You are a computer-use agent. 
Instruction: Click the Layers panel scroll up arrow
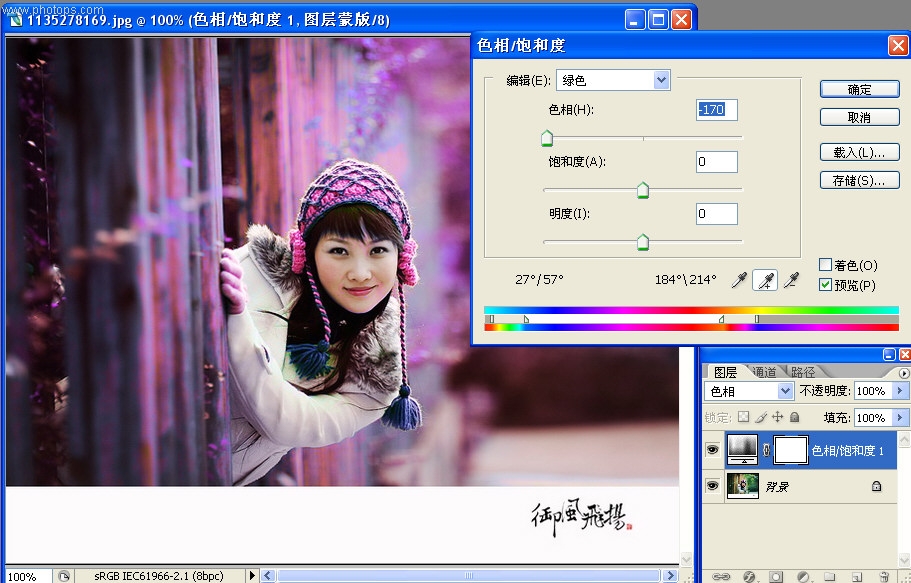pyautogui.click(x=905, y=439)
